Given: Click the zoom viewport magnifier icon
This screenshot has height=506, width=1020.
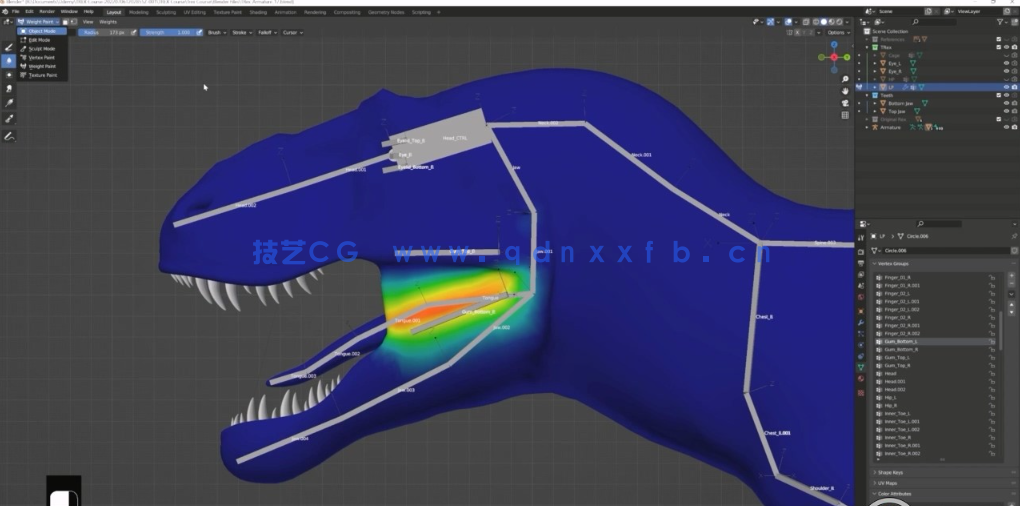Looking at the screenshot, I should click(845, 79).
